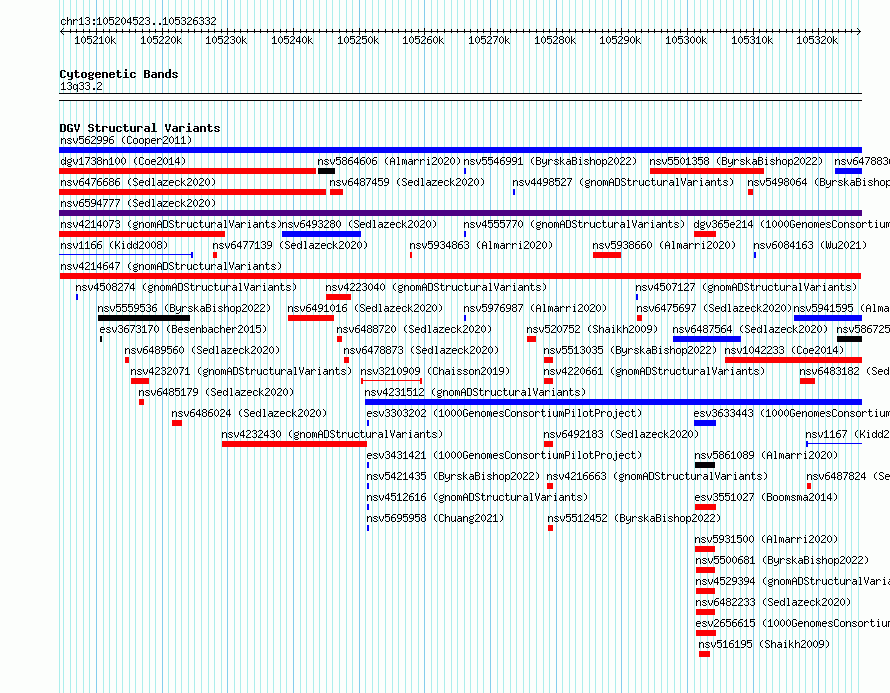Click nsv6488720 (Sedlazeck2020) label

tap(414, 329)
